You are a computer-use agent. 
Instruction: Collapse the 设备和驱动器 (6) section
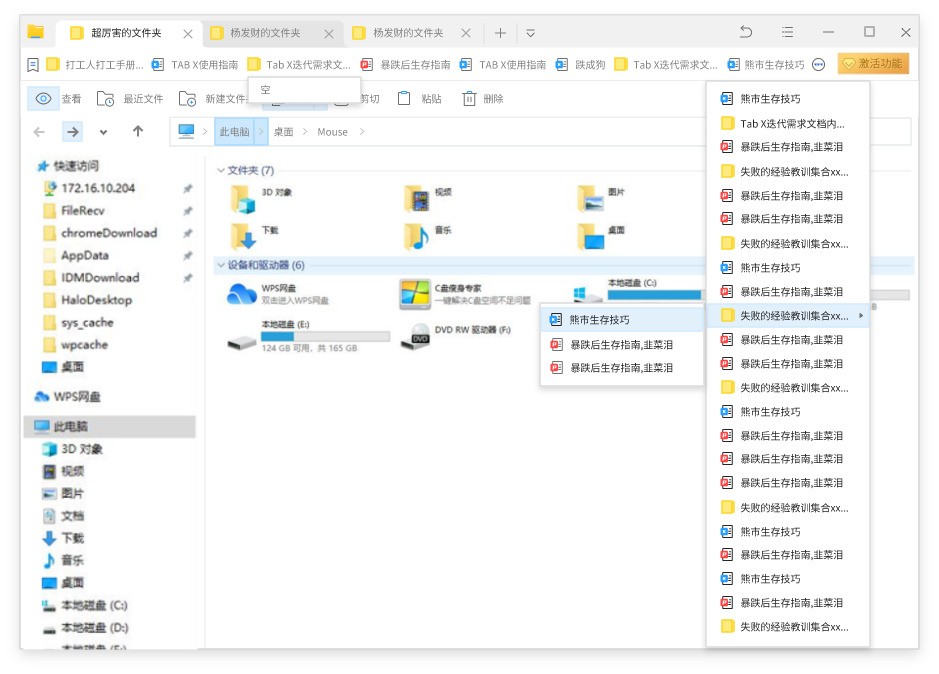click(x=221, y=266)
